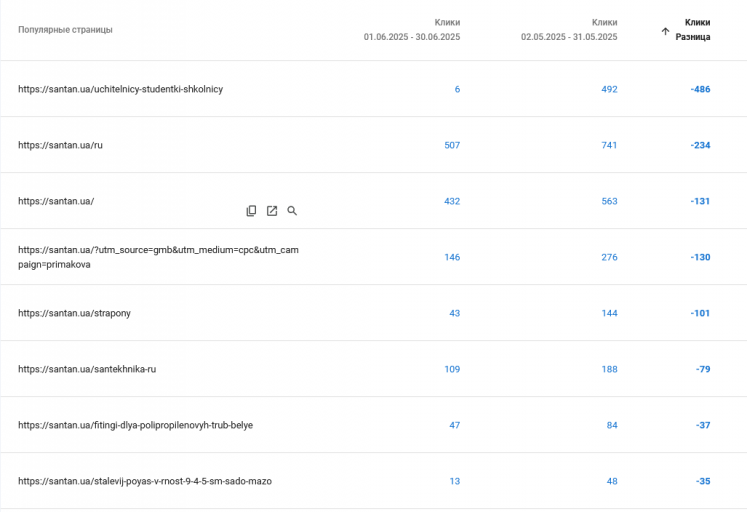This screenshot has width=747, height=512.
Task: Select the santan.ua/ root page row
Action: (x=374, y=201)
